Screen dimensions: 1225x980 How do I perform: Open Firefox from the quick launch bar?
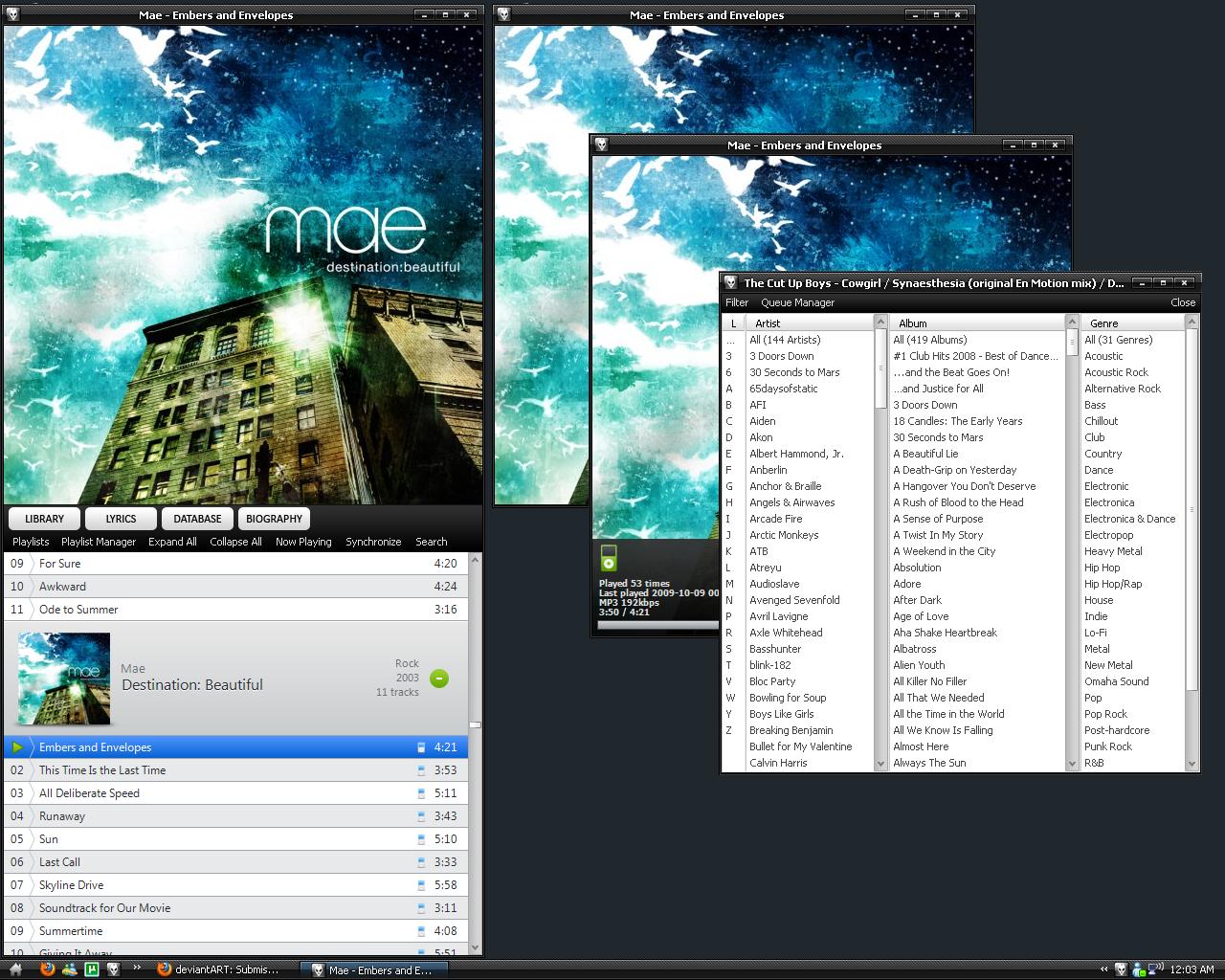click(x=47, y=969)
